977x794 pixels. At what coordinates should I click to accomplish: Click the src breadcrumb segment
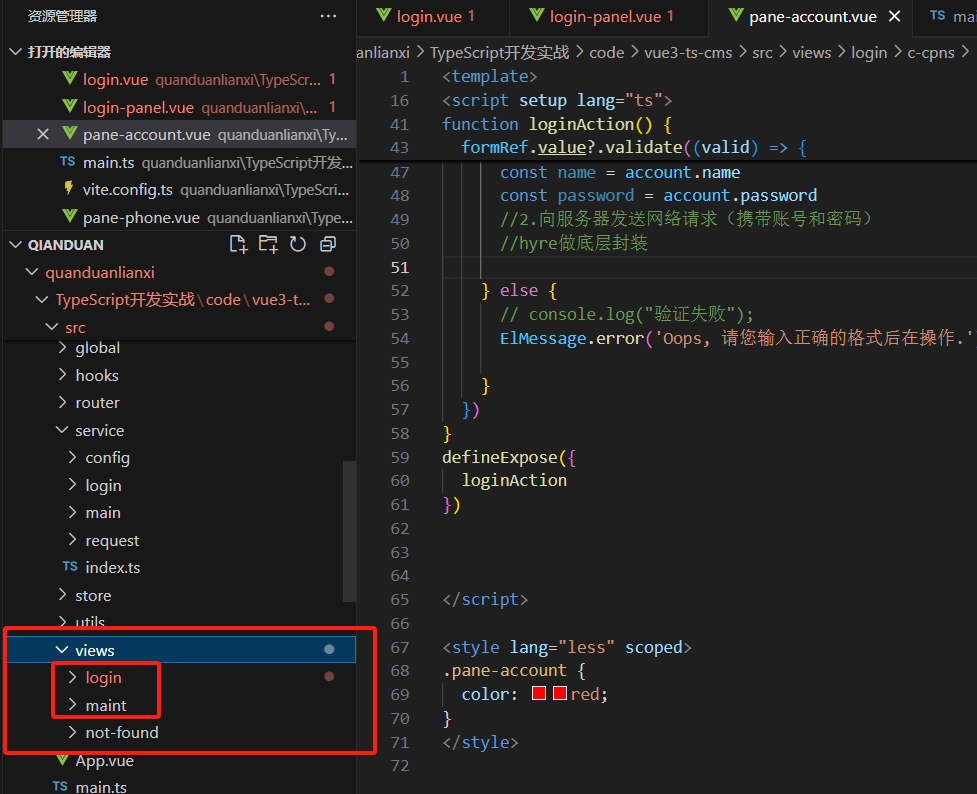pyautogui.click(x=762, y=53)
